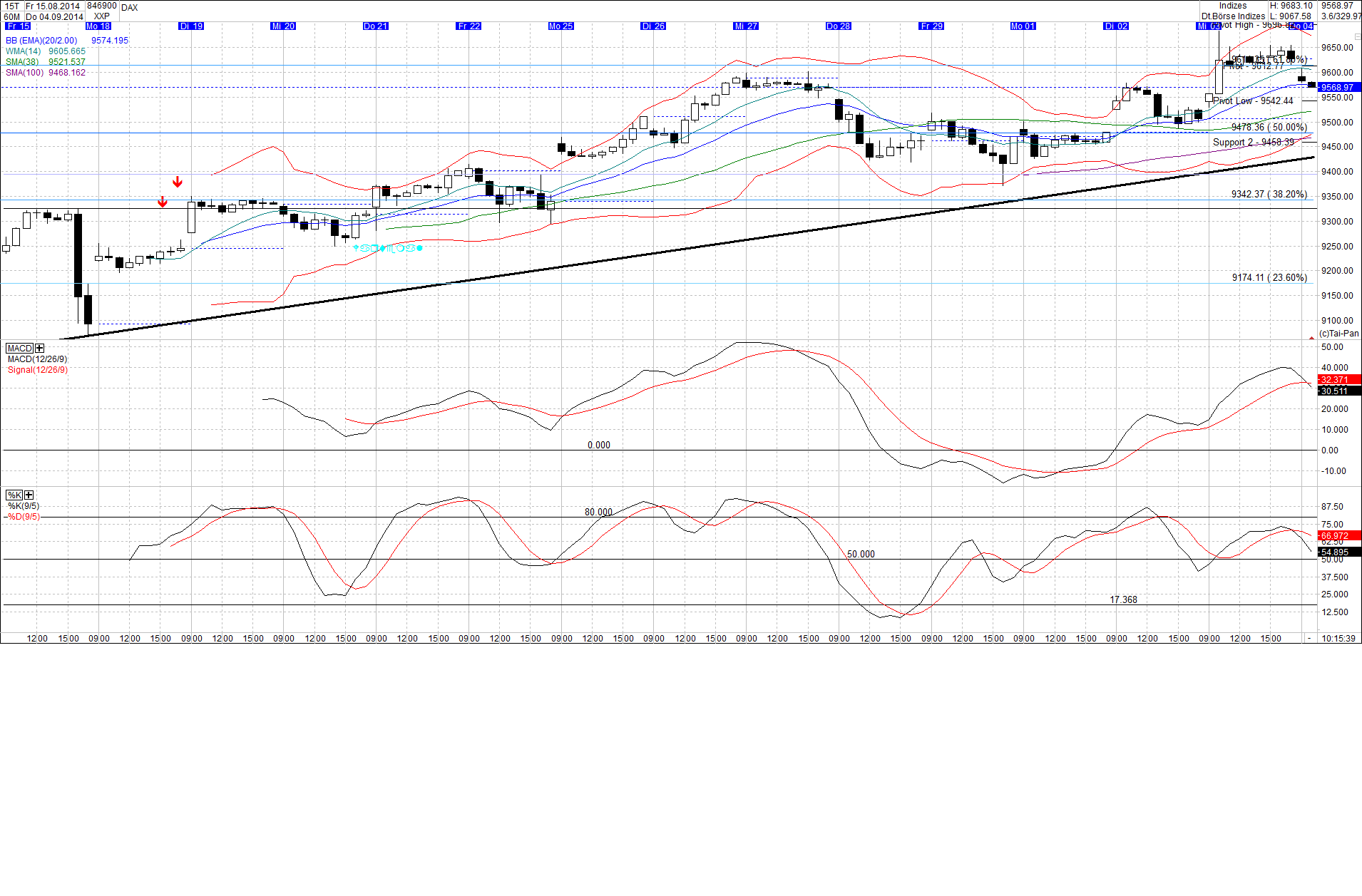1362x896 pixels.
Task: Click the plus icon beside MACD label
Action: click(39, 349)
